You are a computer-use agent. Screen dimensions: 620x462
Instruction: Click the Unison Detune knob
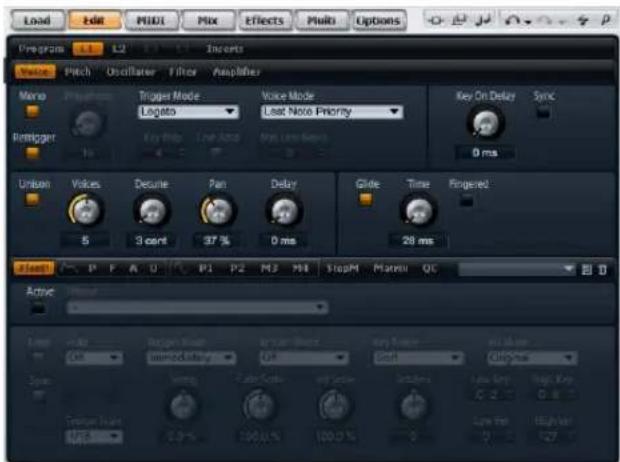click(152, 210)
